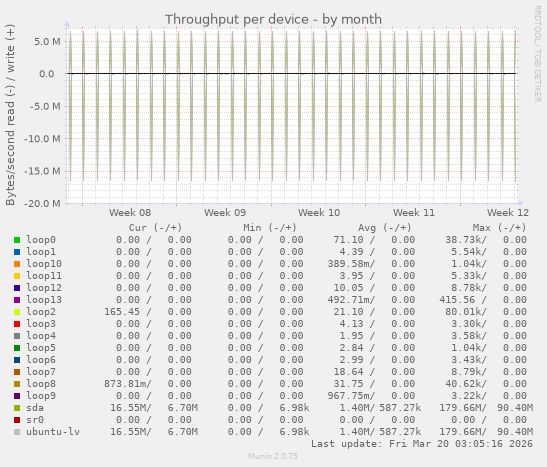Click the lime loop2 legend swatch
The height and width of the screenshot is (467, 547).
click(x=17, y=312)
